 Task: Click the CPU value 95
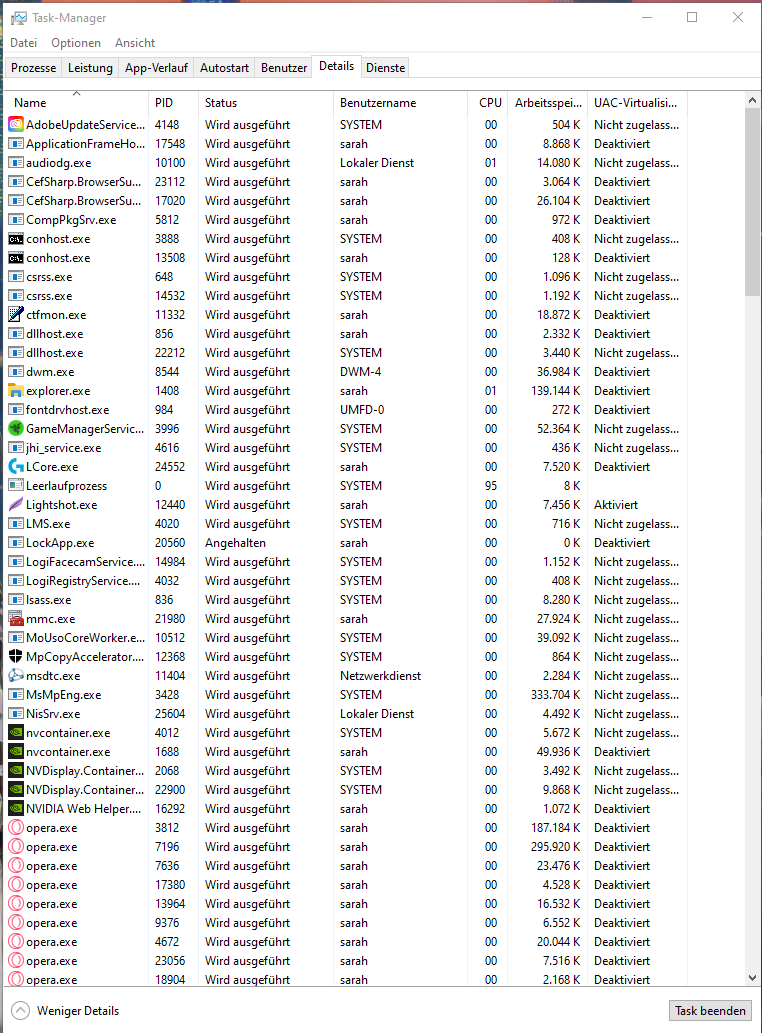pyautogui.click(x=491, y=486)
